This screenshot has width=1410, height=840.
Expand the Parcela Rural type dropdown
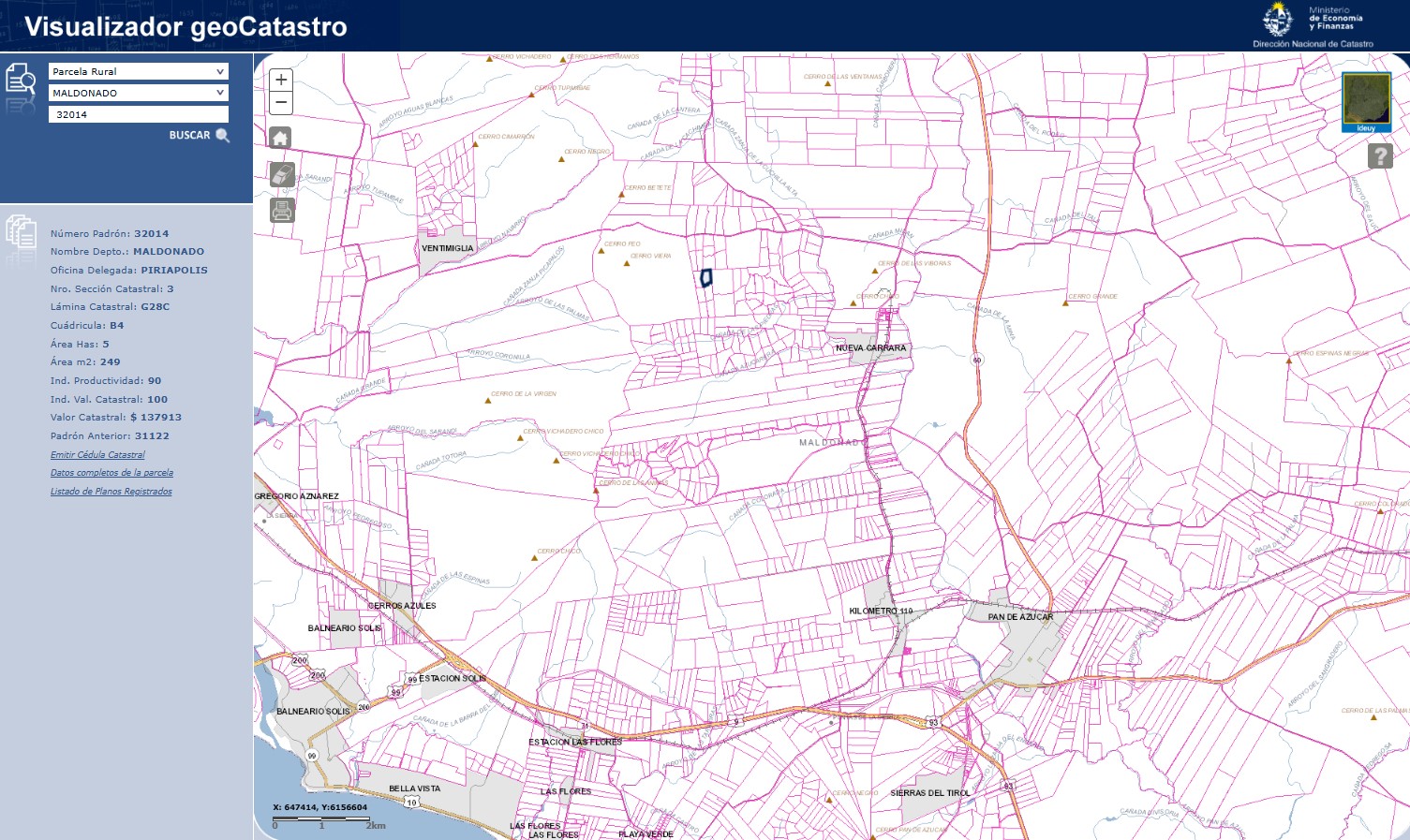[x=138, y=71]
